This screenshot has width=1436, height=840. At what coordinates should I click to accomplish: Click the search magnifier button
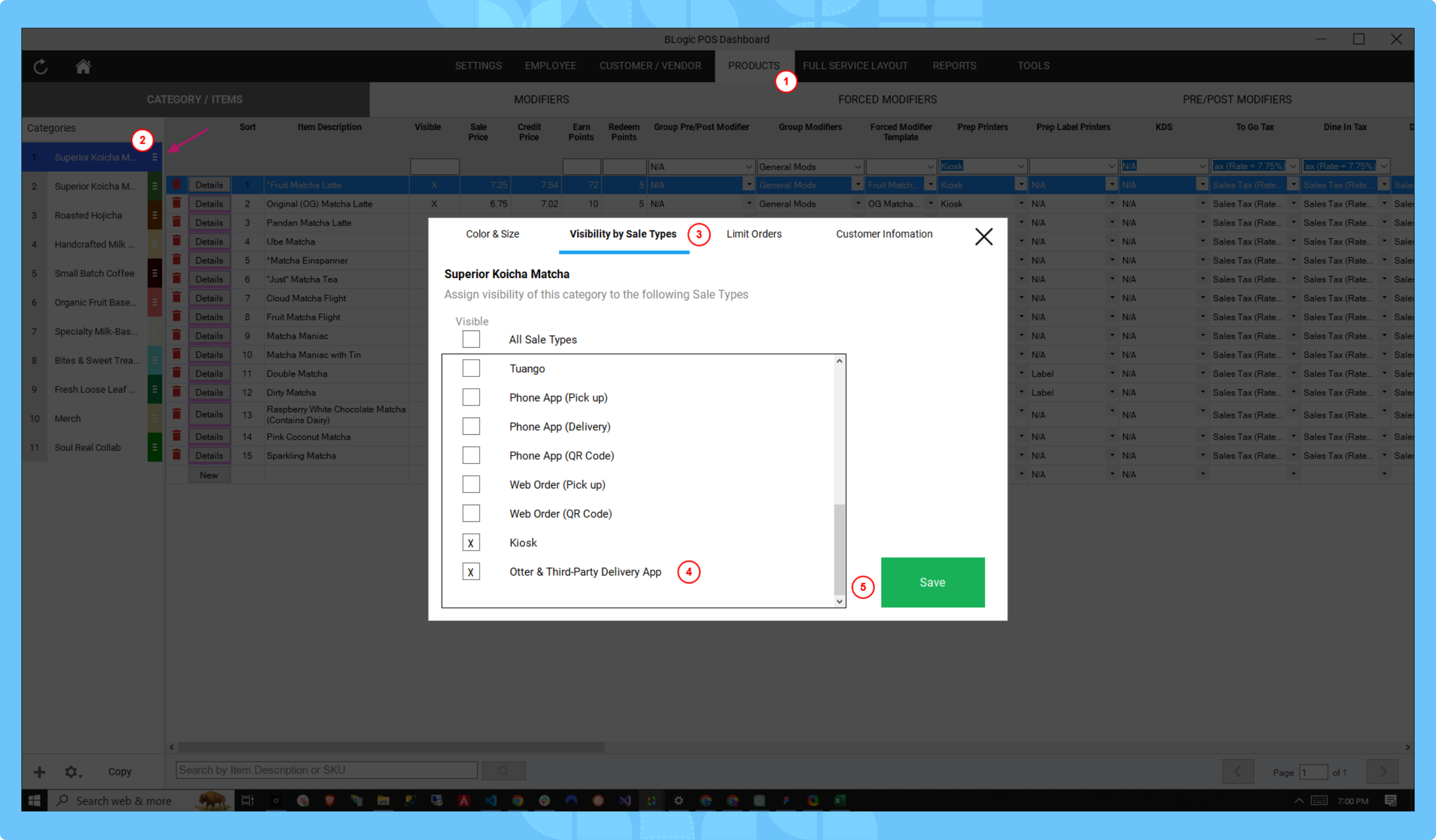point(504,770)
